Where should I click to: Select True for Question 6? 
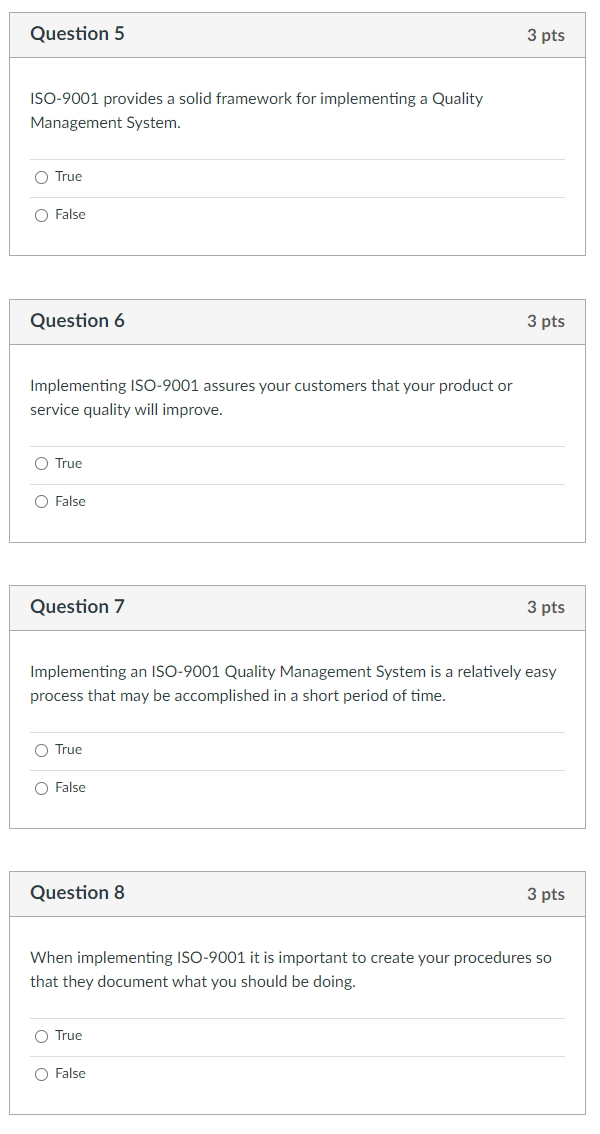41,463
